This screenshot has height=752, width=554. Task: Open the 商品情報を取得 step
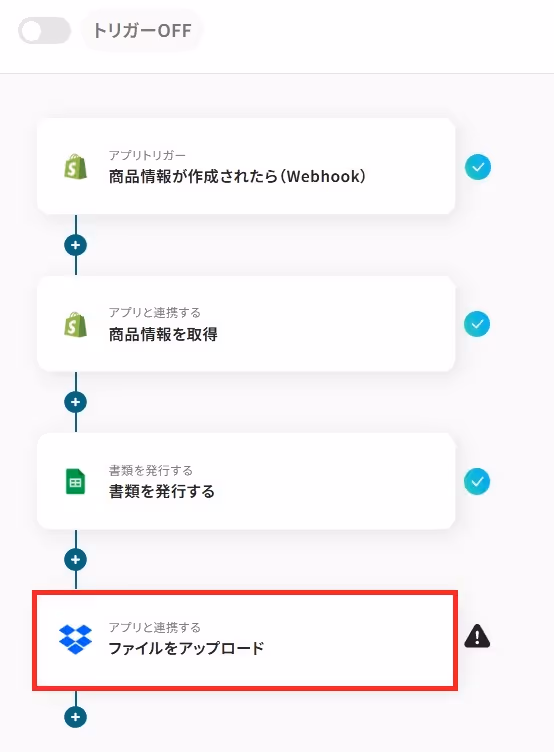[x=246, y=324]
